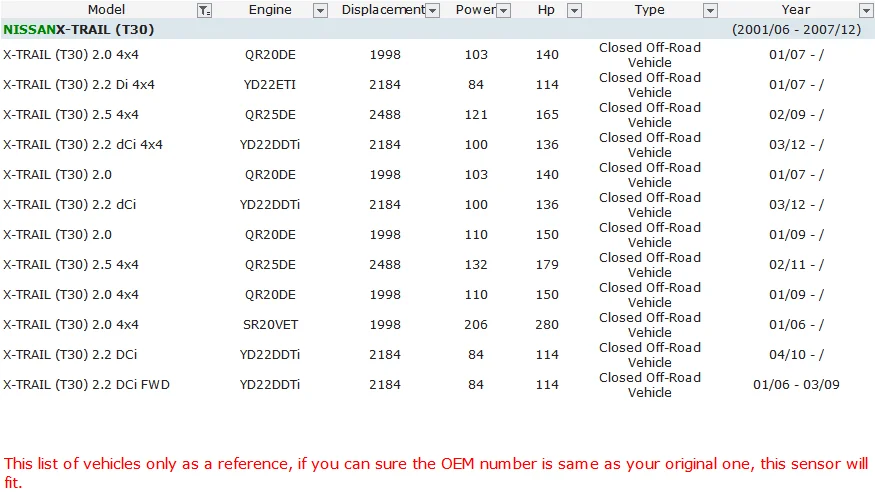Click the Hp column header text
The image size is (875, 492).
[x=546, y=9]
